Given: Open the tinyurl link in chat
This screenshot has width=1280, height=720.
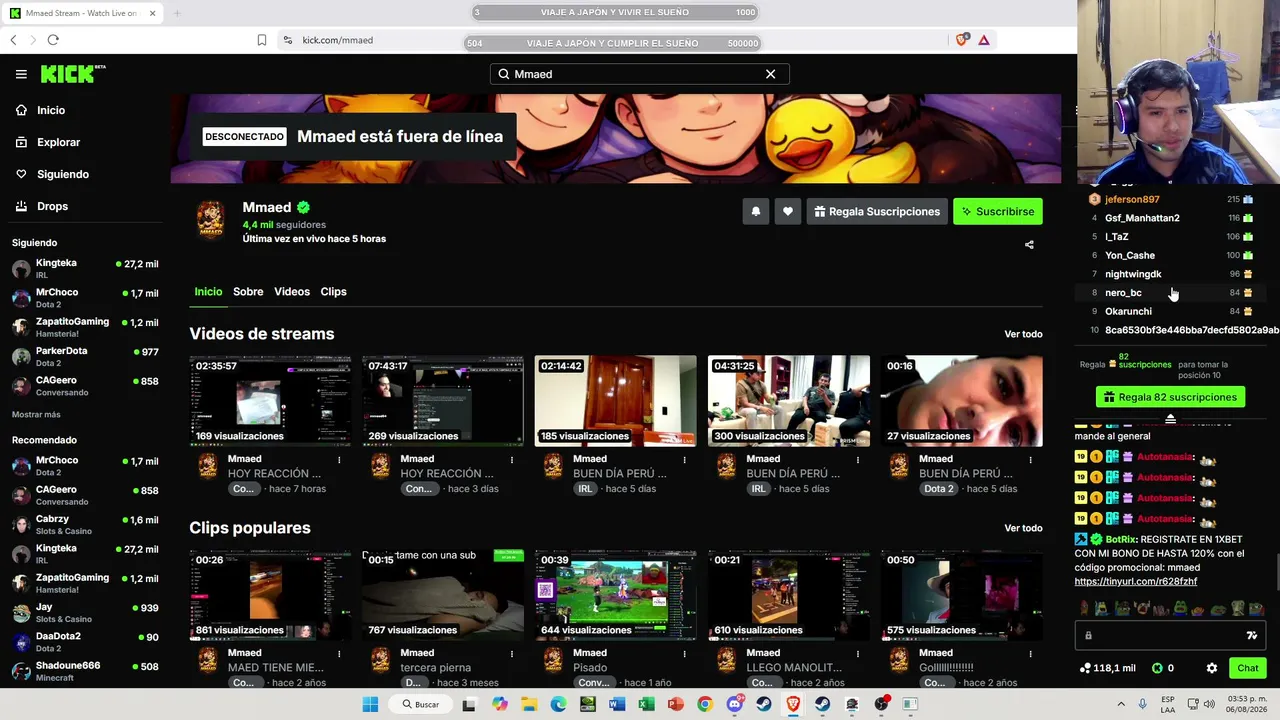Looking at the screenshot, I should click(1136, 581).
